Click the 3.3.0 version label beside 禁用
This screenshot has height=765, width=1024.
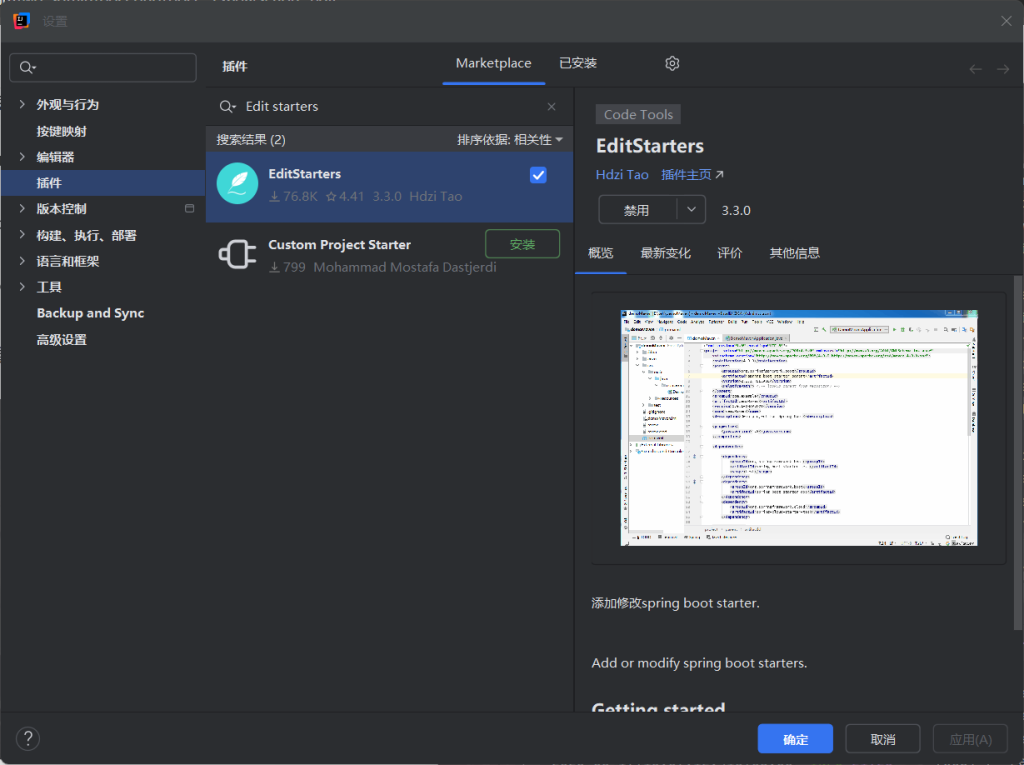point(736,210)
